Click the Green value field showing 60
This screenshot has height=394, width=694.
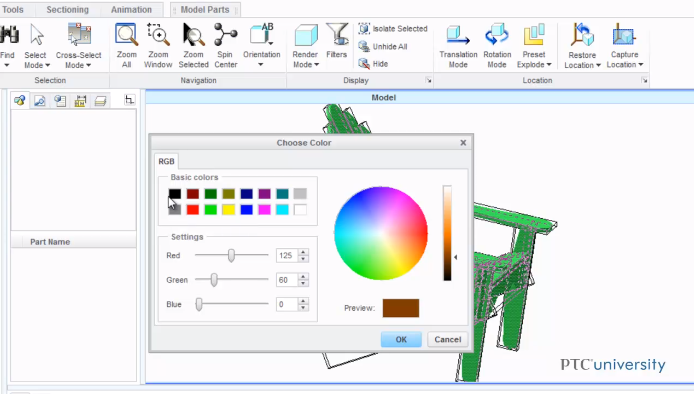[x=287, y=280]
